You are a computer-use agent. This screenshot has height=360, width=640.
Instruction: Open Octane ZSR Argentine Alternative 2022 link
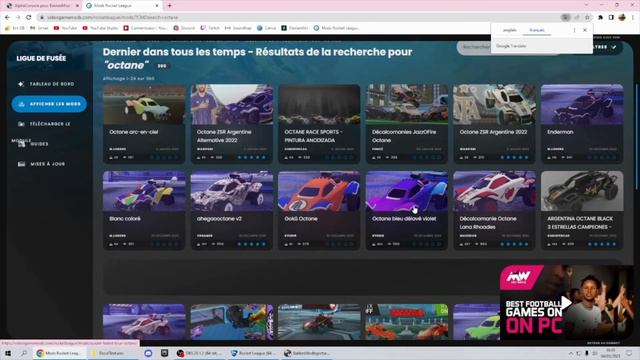coord(224,136)
